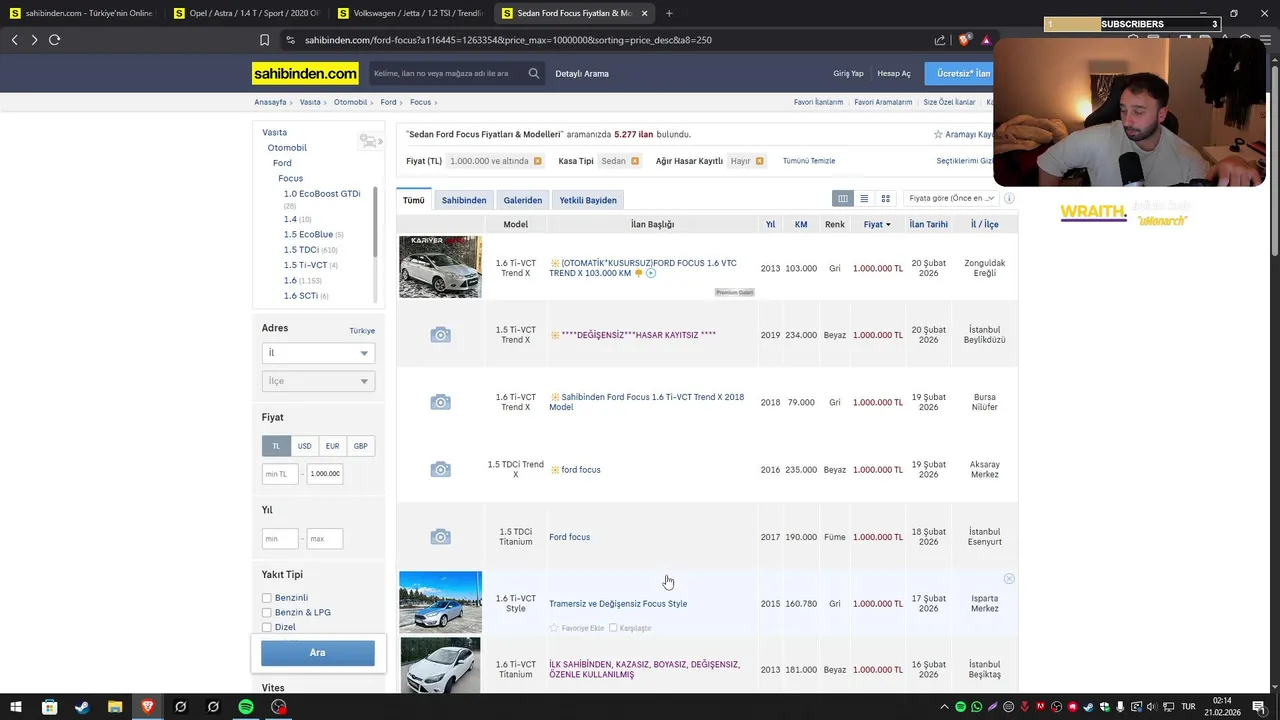
Task: Switch to classic table list view icon
Action: click(843, 199)
